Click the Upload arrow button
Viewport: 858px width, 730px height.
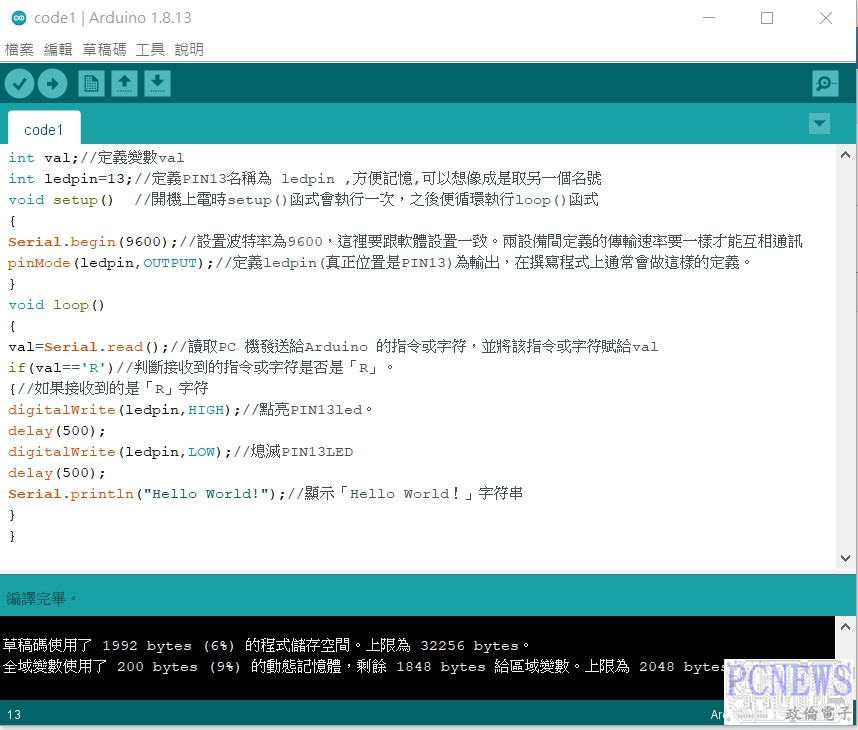click(53, 84)
